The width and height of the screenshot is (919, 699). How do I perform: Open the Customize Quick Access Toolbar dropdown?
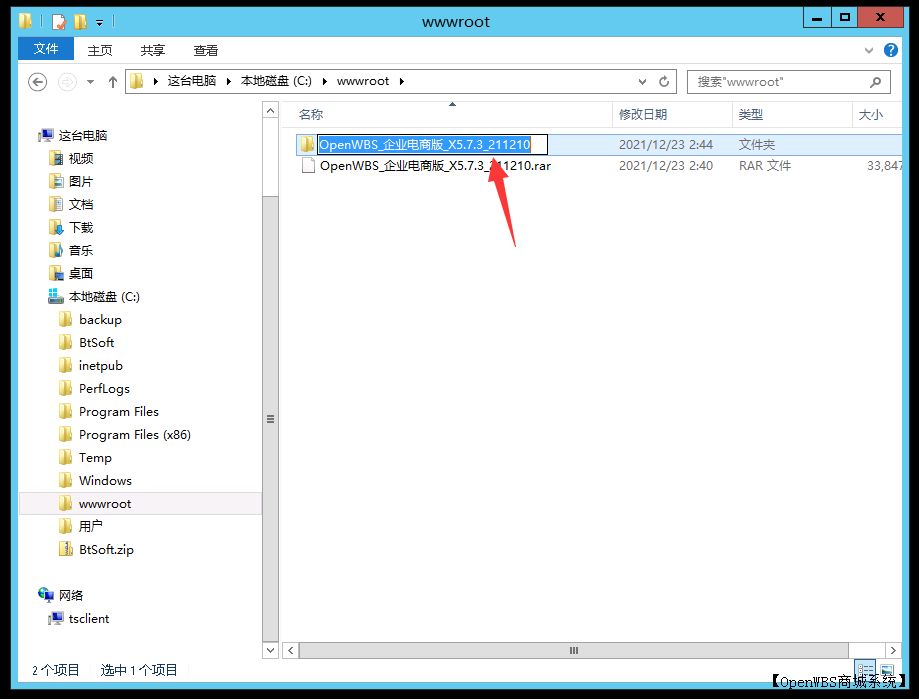coord(99,21)
